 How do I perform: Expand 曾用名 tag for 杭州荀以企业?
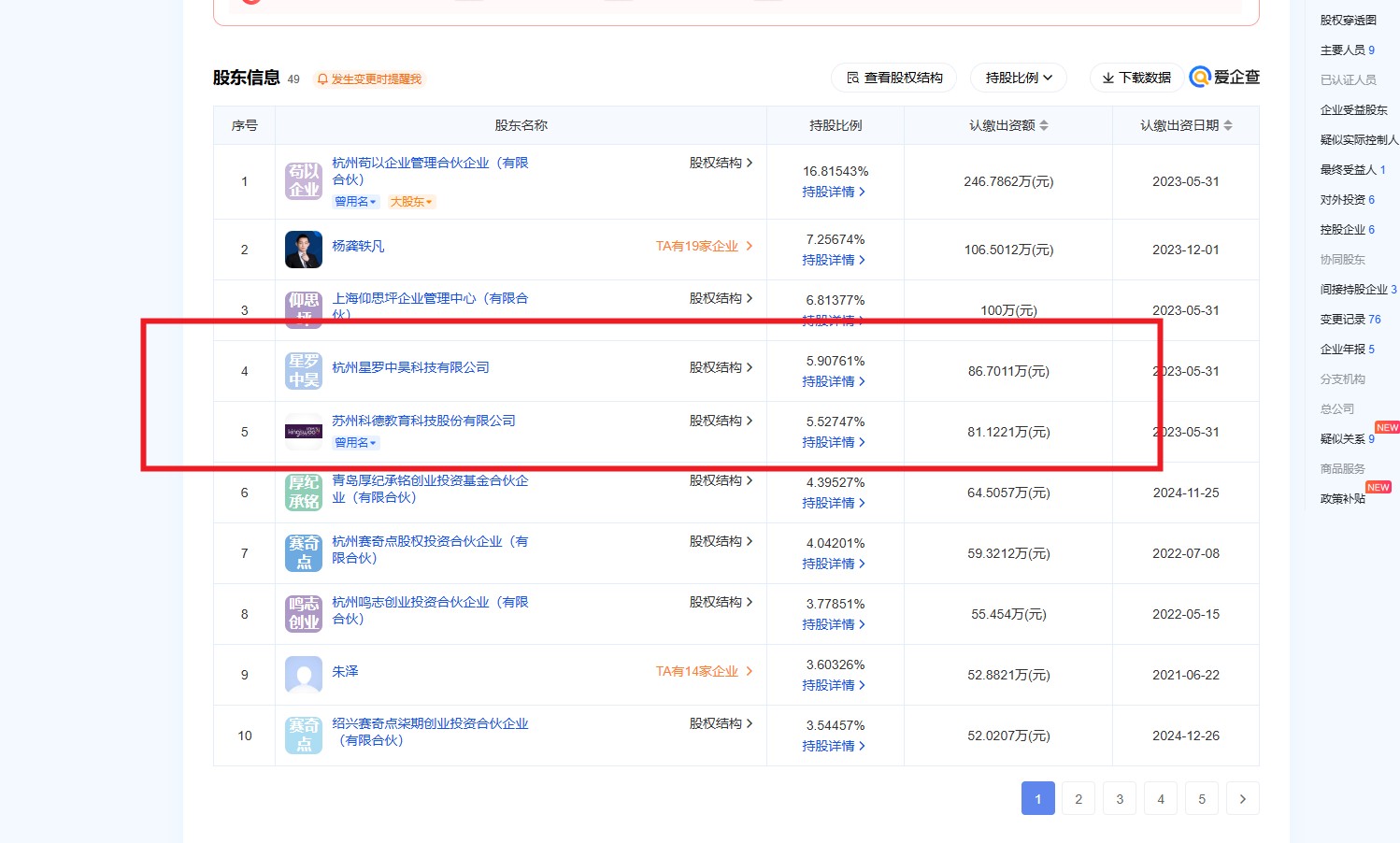pos(355,202)
